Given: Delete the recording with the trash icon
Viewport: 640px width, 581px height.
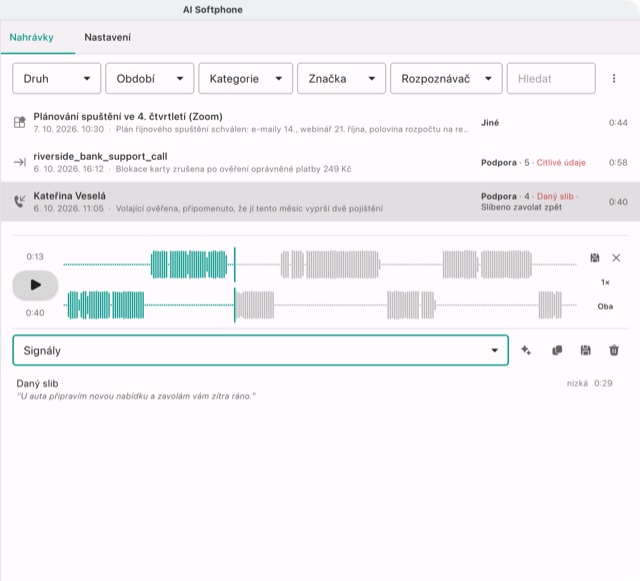Looking at the screenshot, I should coord(614,350).
